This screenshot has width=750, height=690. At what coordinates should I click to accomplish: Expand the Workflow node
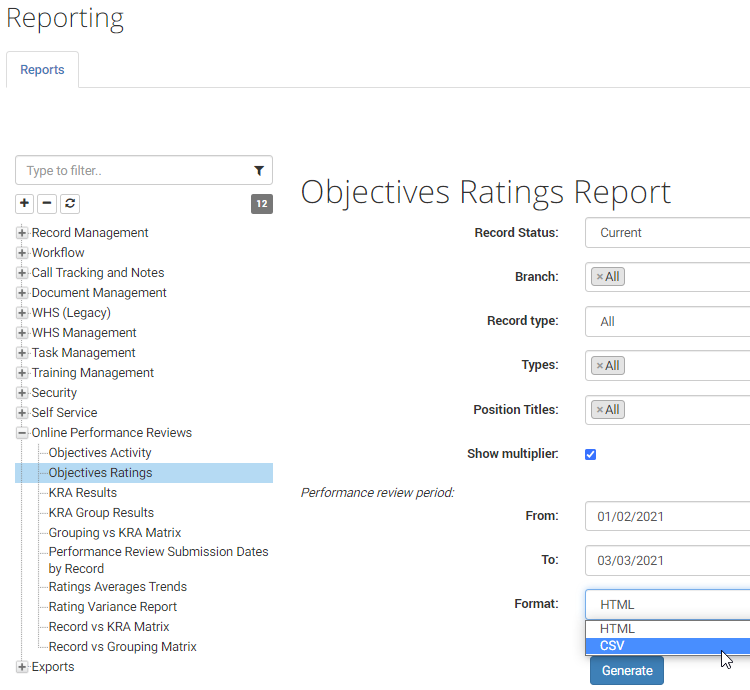[22, 253]
